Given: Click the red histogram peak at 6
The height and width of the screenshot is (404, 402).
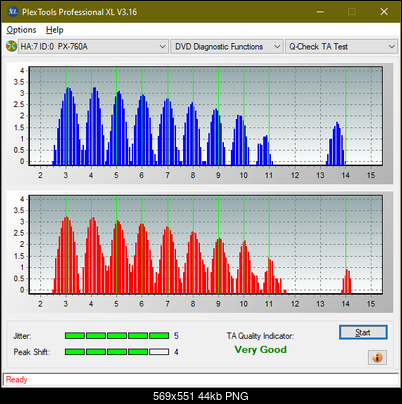Looking at the screenshot, I should (x=142, y=258).
